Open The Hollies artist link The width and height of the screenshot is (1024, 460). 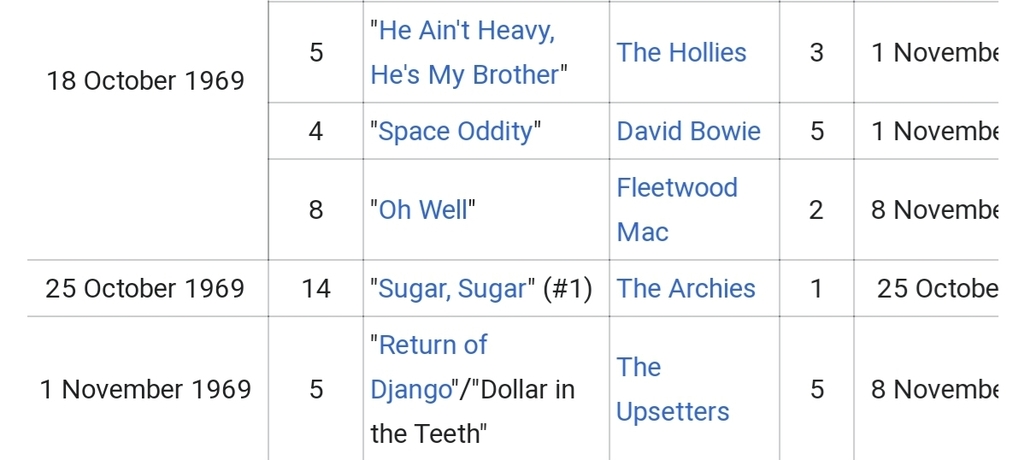681,52
